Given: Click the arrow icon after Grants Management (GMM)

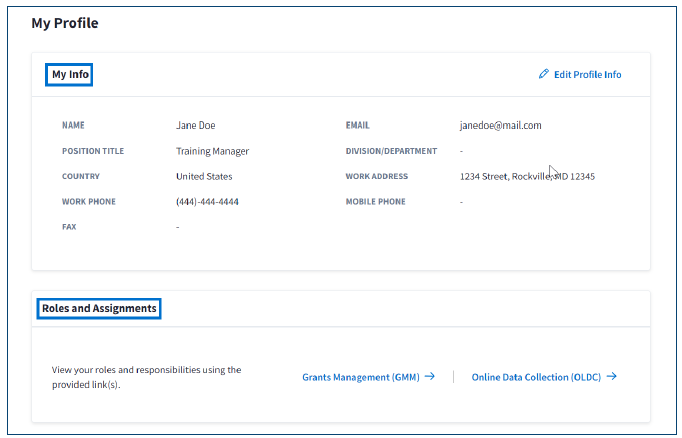Looking at the screenshot, I should pos(430,377).
